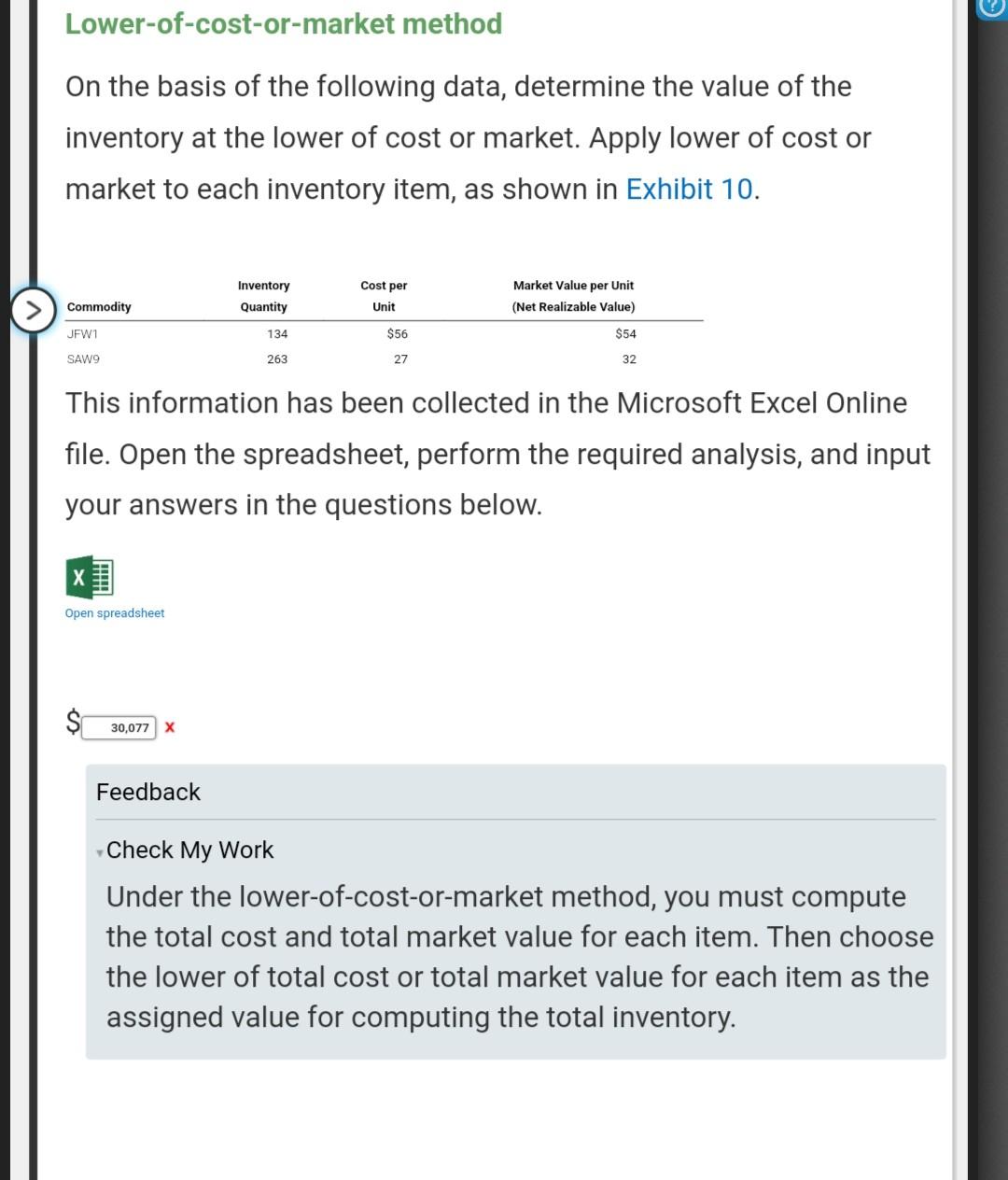Open the Exhibit 10 link
The width and height of the screenshot is (1008, 1180).
pos(689,189)
